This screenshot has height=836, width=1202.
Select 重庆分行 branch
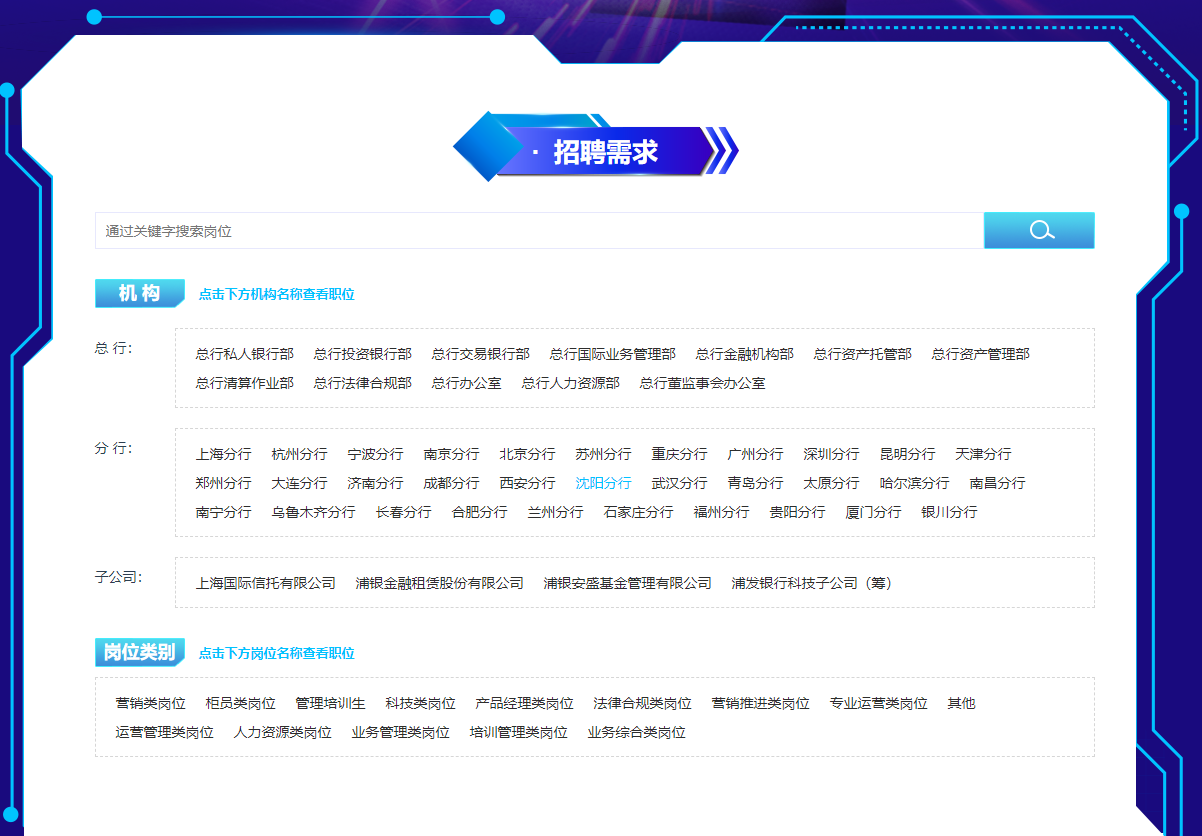tap(680, 454)
